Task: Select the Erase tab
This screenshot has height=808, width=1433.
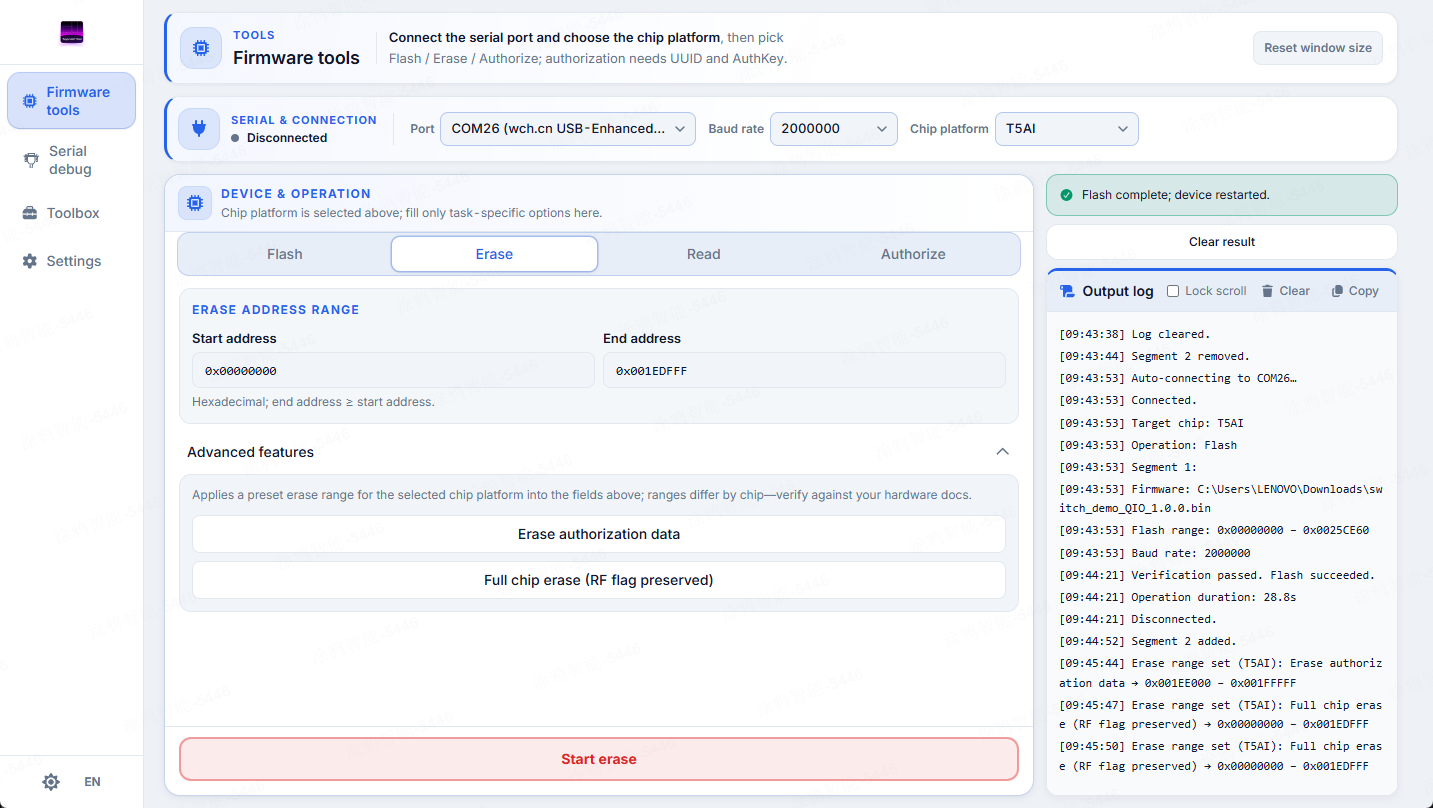Action: pyautogui.click(x=494, y=254)
